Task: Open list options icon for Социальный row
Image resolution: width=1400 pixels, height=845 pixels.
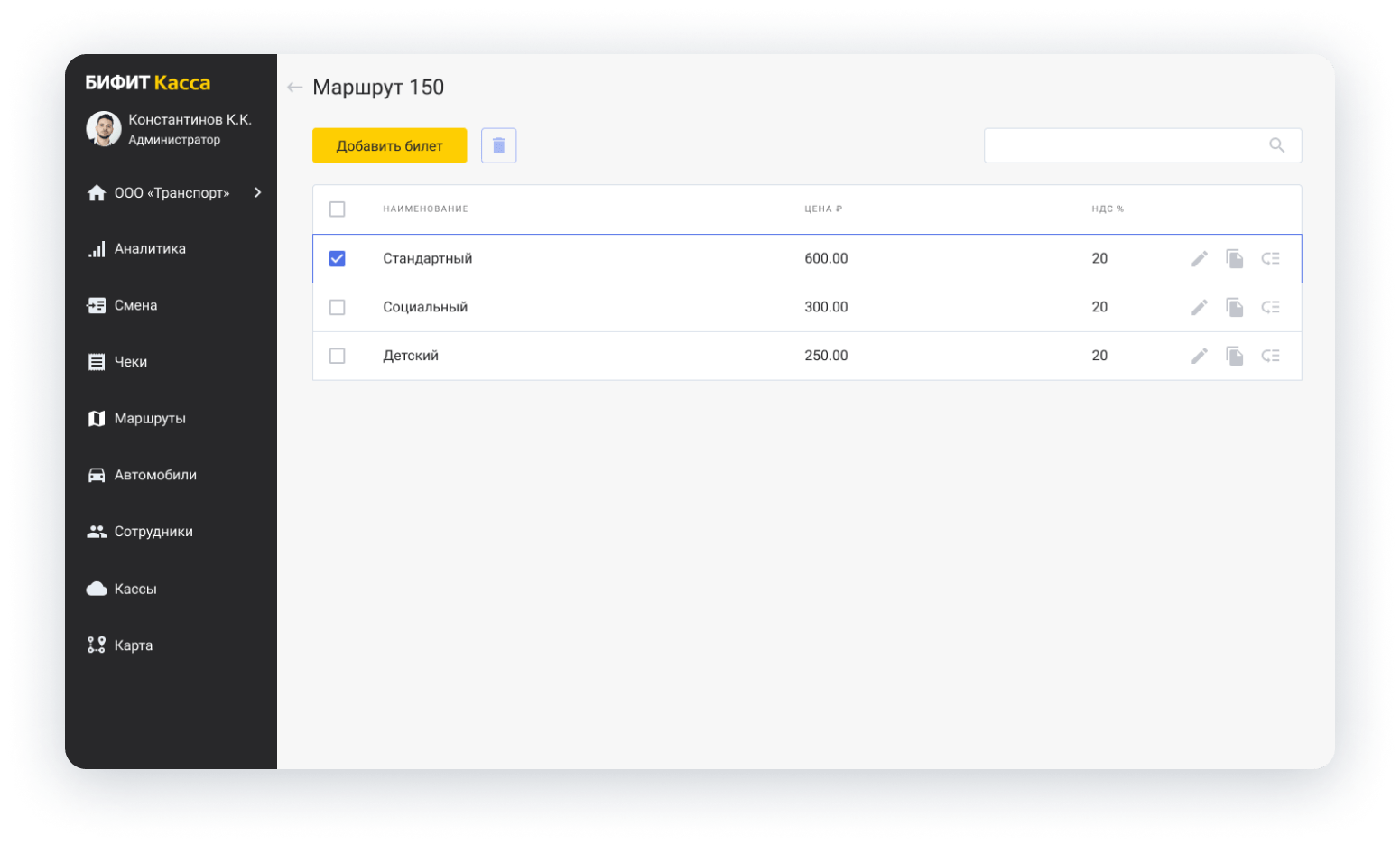Action: coord(1270,308)
